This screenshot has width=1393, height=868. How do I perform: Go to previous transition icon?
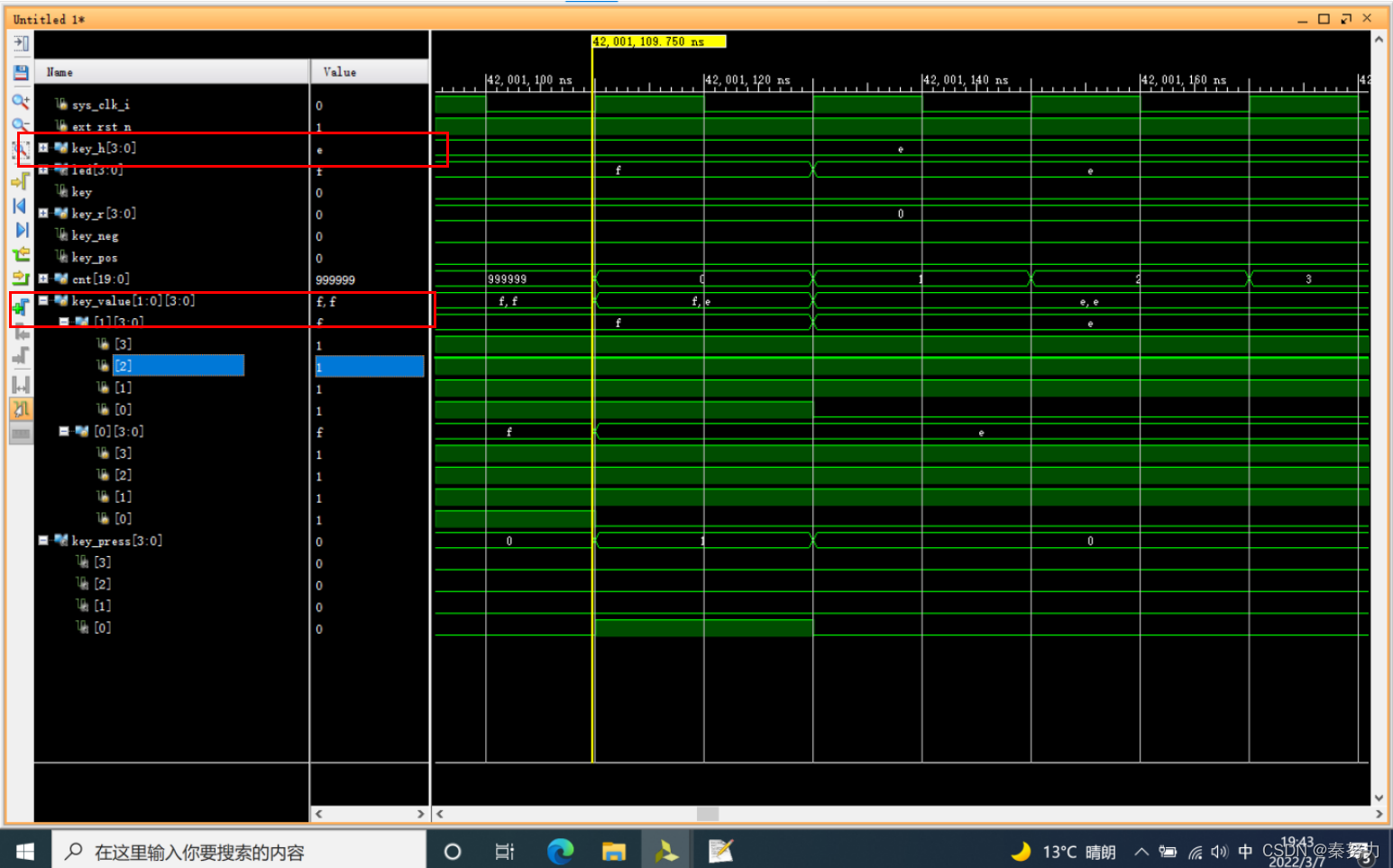[21, 254]
